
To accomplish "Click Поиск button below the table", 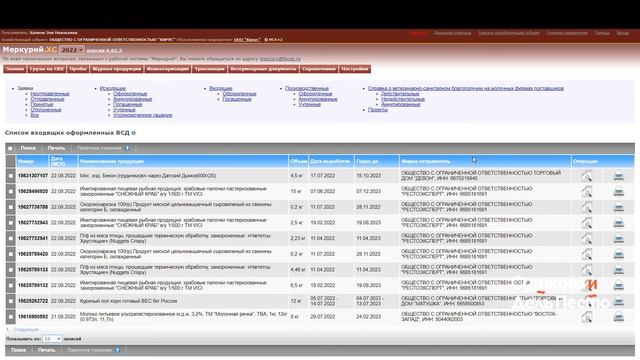I will point(18,350).
